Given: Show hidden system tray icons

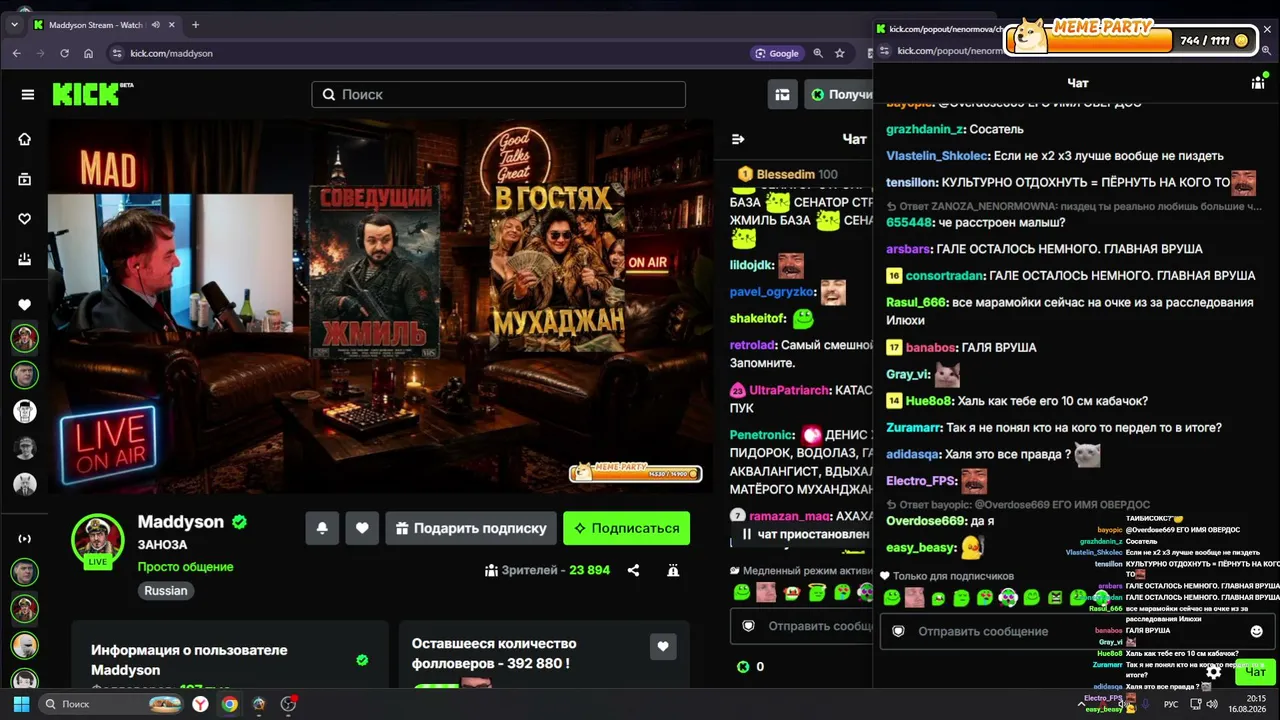Looking at the screenshot, I should (1081, 704).
